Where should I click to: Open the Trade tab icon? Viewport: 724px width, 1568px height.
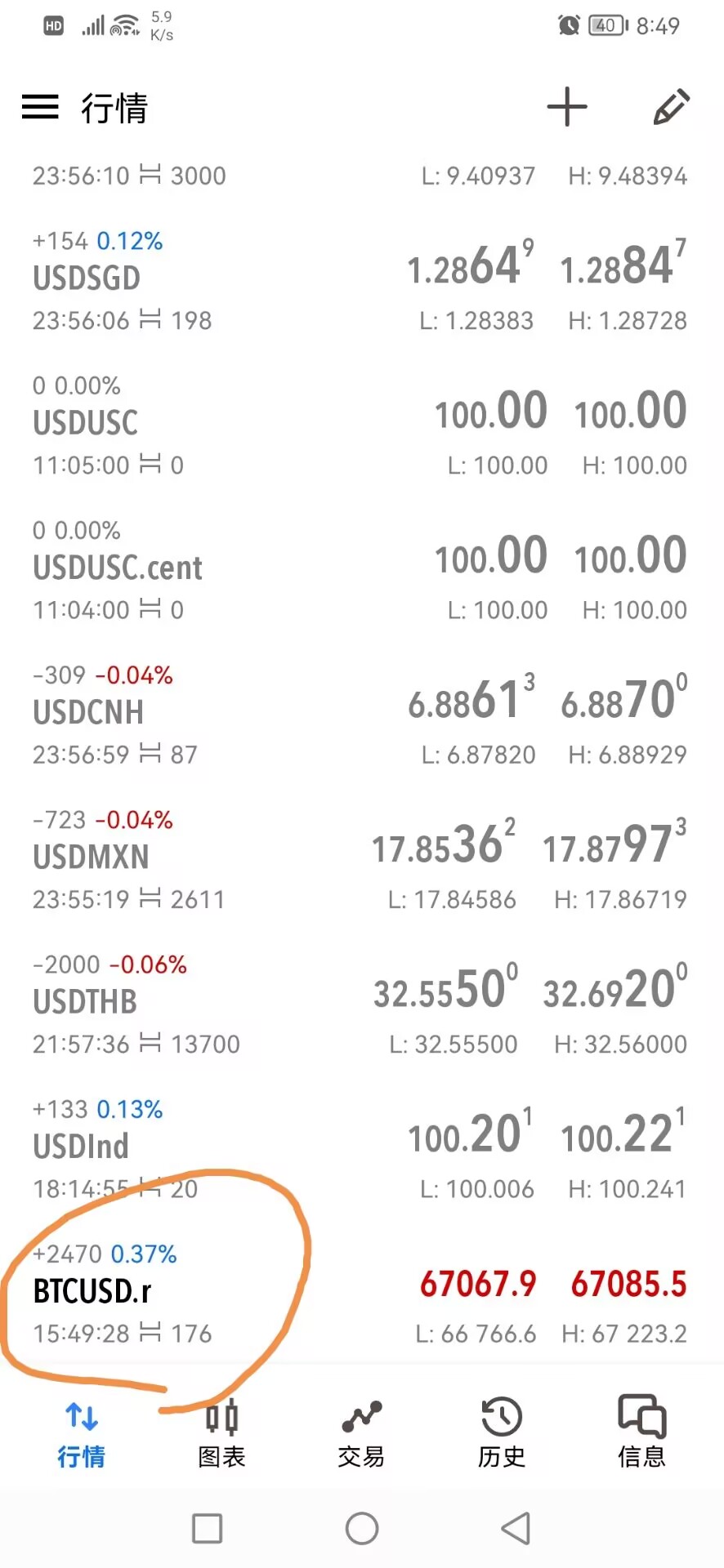coord(361,1433)
